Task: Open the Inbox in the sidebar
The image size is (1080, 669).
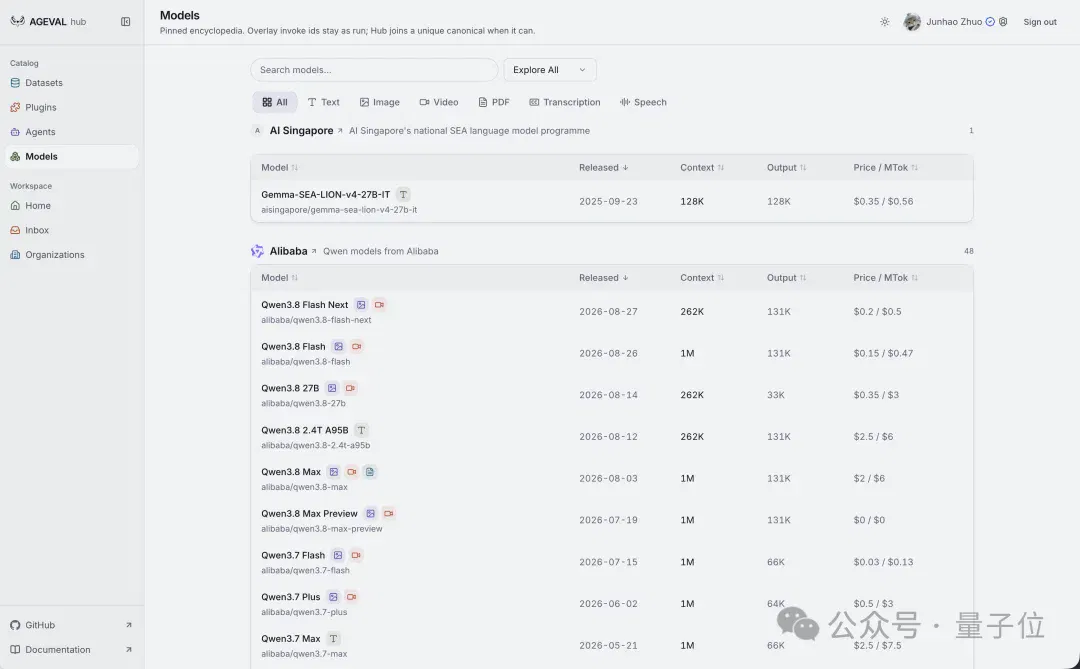Action: (72, 230)
